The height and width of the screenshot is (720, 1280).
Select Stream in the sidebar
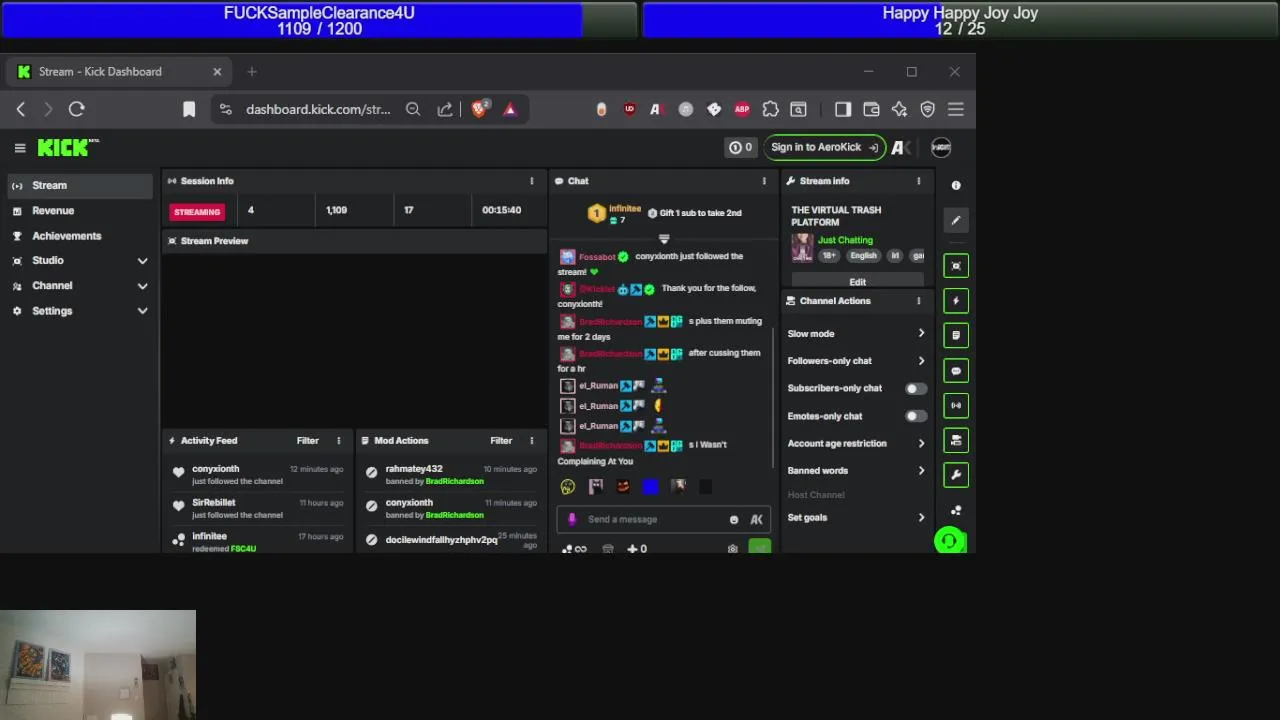pos(80,185)
